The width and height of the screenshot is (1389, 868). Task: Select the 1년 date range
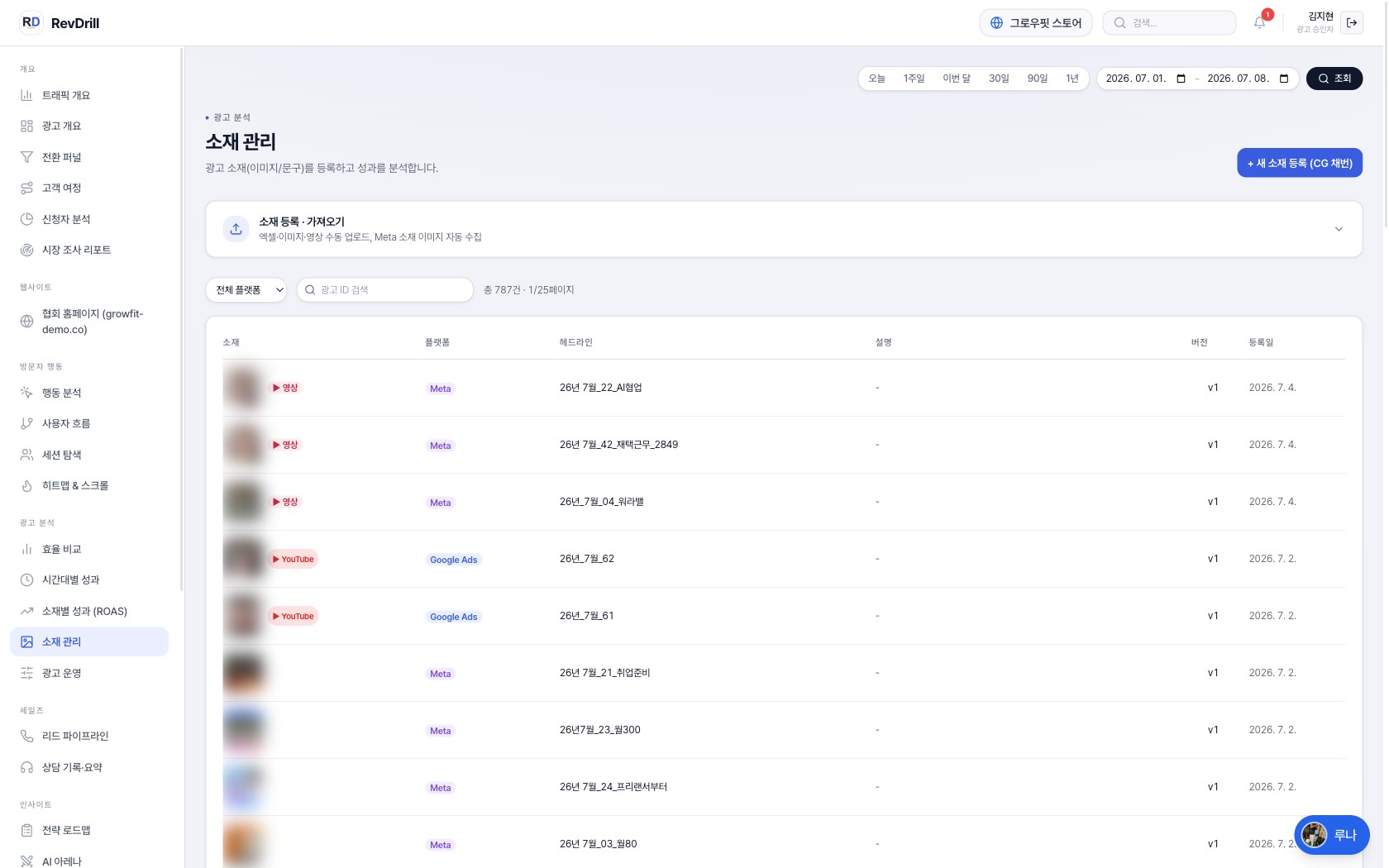coord(1072,79)
